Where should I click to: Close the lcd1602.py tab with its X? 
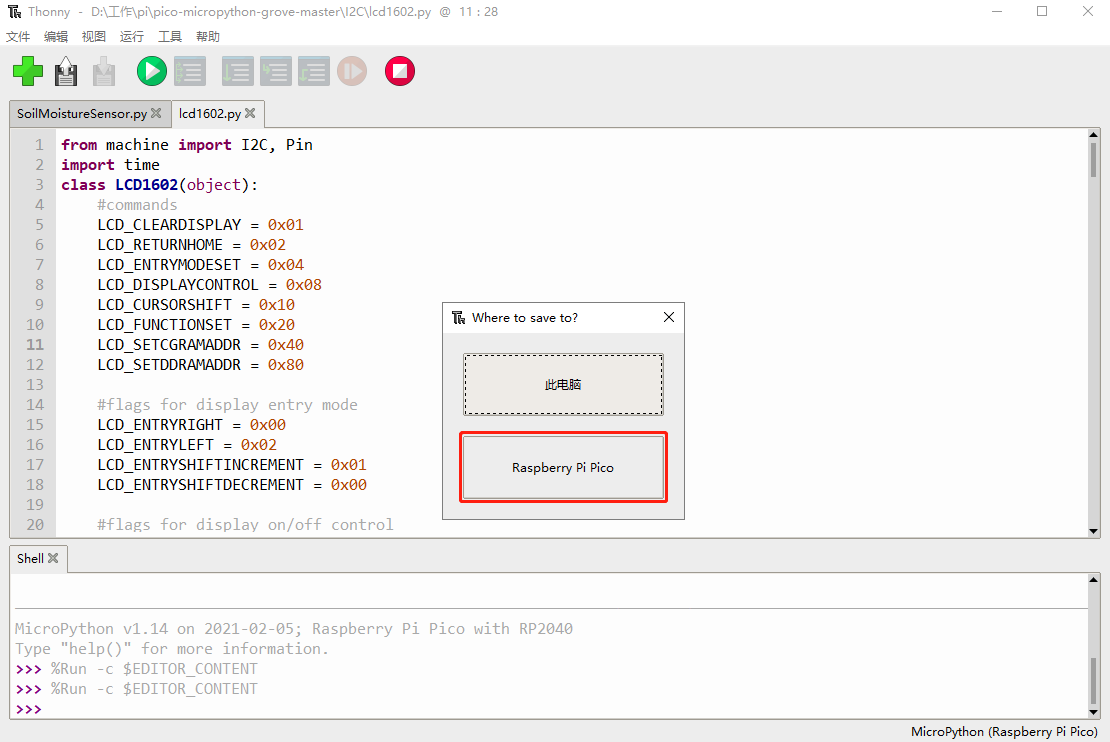[250, 113]
